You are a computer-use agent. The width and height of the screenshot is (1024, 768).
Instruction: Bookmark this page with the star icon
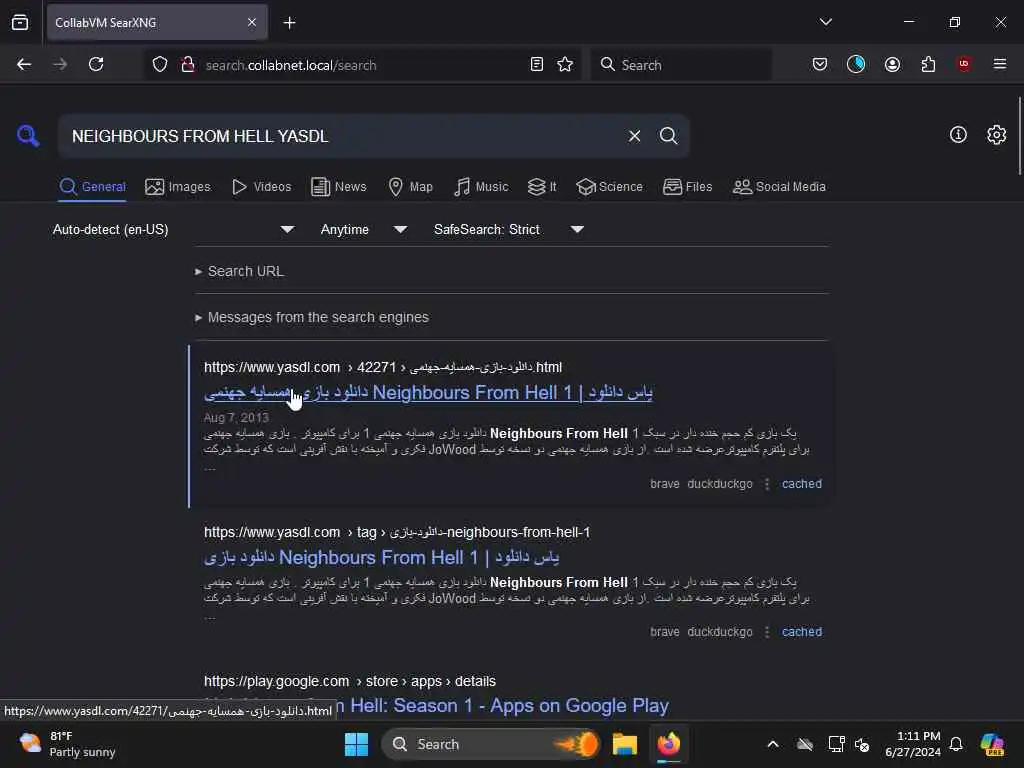(x=565, y=65)
